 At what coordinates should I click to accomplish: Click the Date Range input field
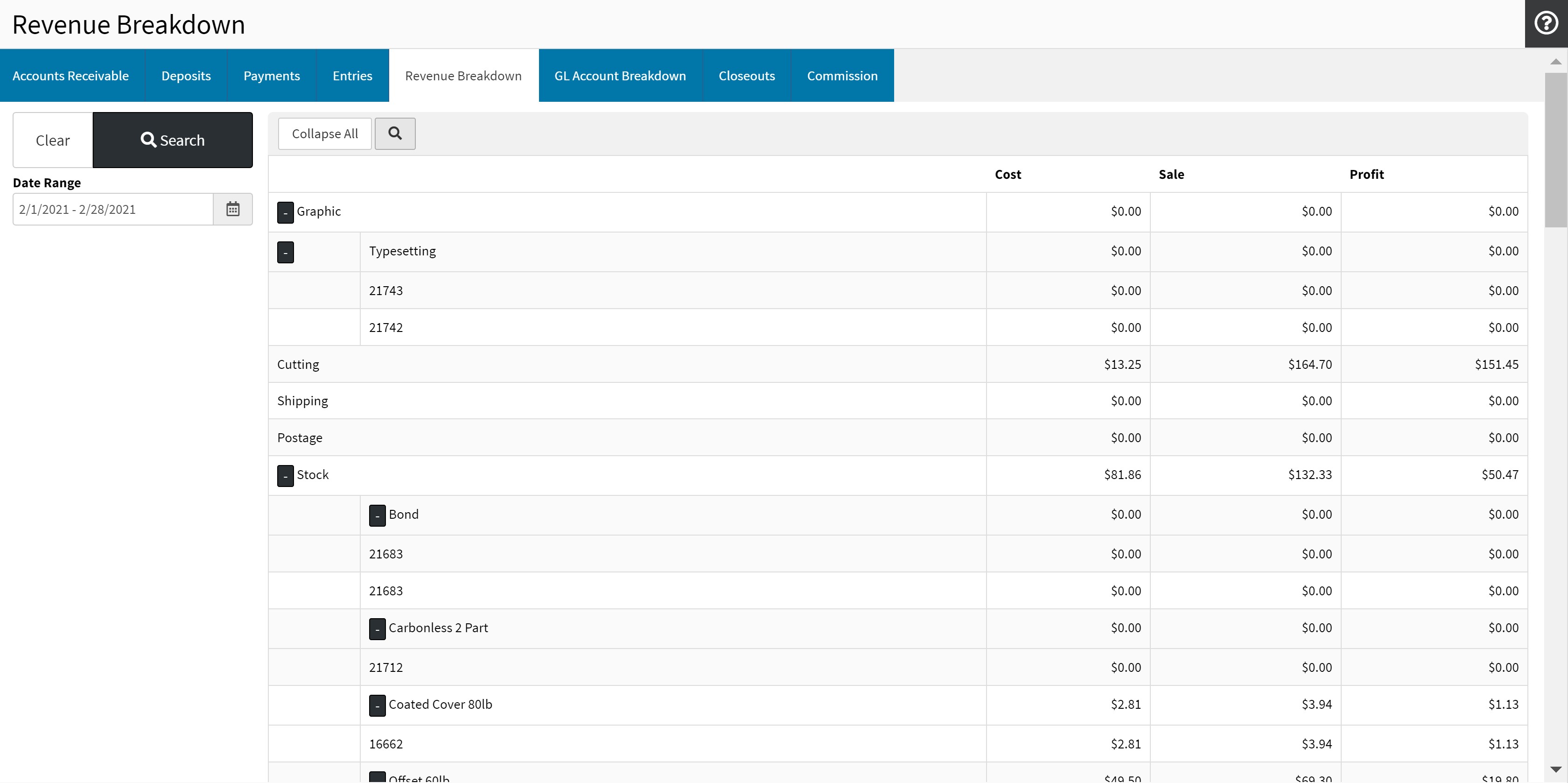[x=113, y=210]
